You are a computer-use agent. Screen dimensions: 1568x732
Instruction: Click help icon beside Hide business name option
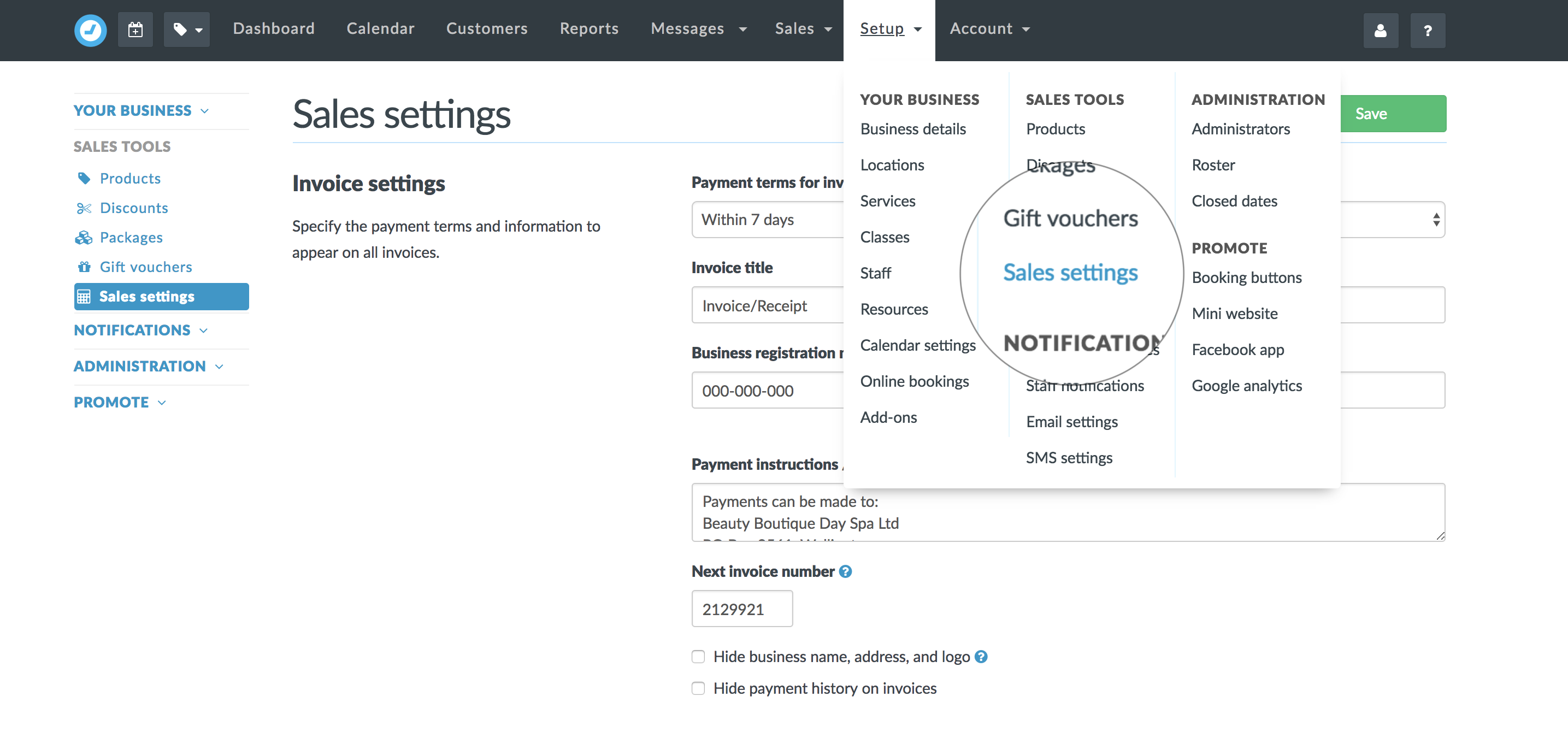(981, 657)
